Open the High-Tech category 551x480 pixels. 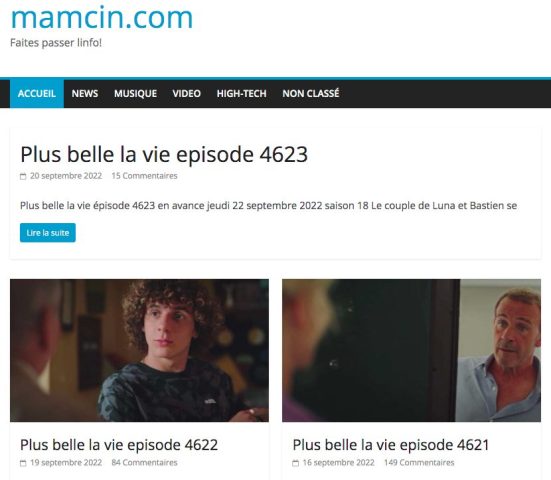[241, 93]
